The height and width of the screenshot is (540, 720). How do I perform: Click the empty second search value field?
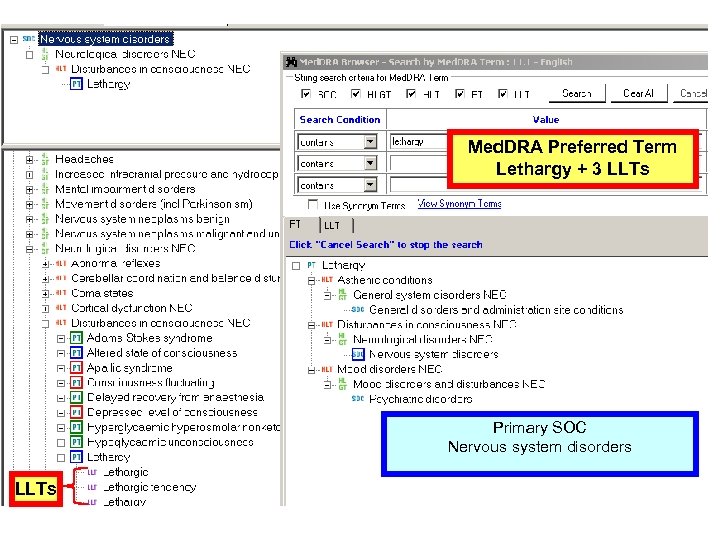[418, 163]
